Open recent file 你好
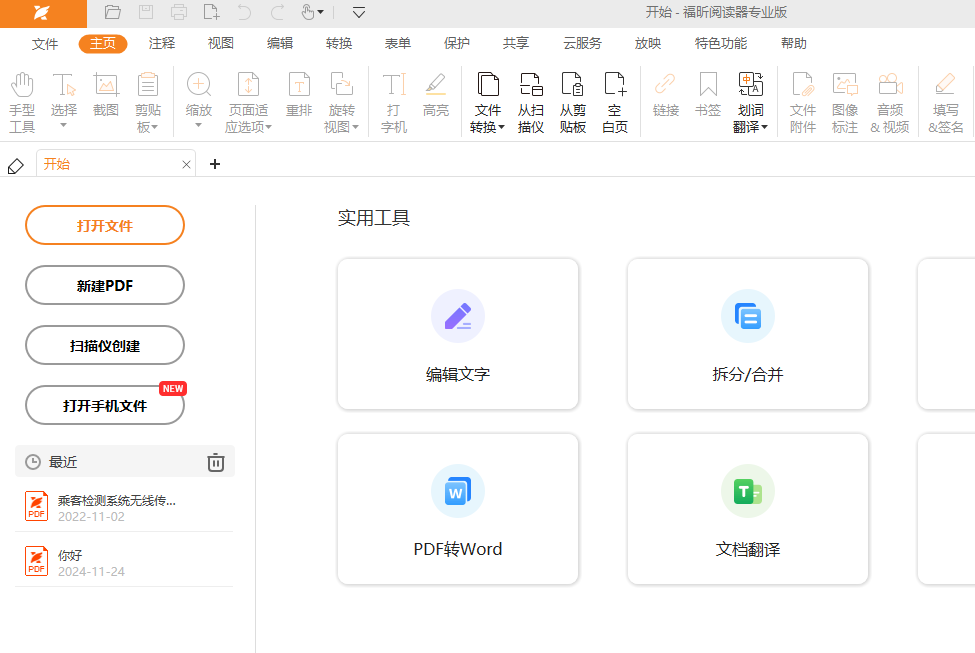 (124, 562)
